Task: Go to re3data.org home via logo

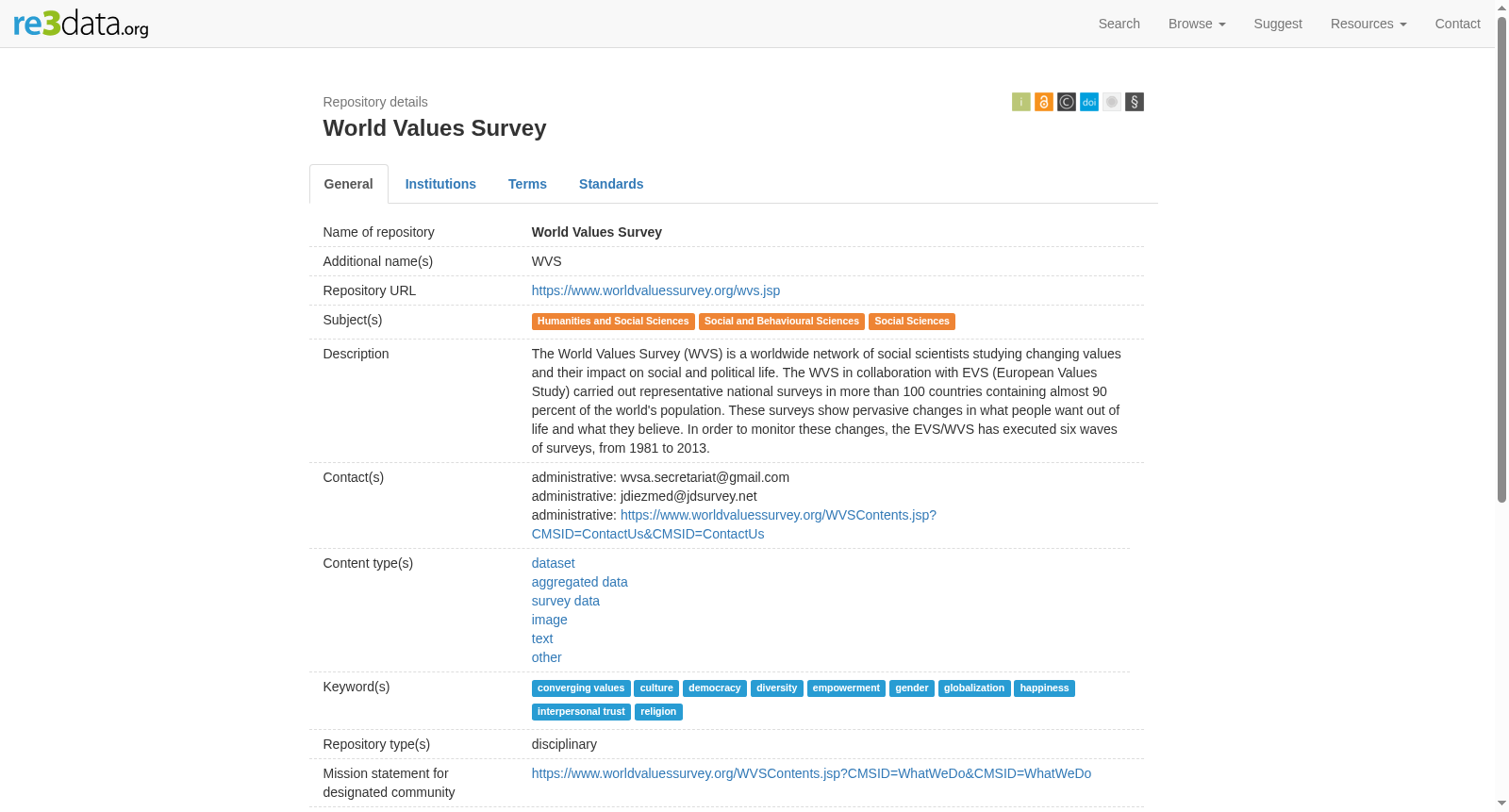Action: click(x=81, y=24)
